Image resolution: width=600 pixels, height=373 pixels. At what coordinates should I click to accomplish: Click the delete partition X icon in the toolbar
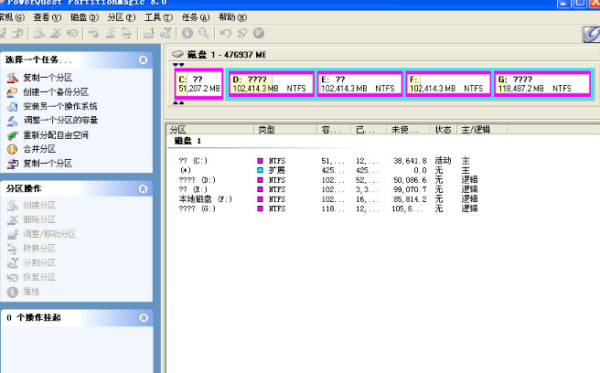click(x=55, y=33)
